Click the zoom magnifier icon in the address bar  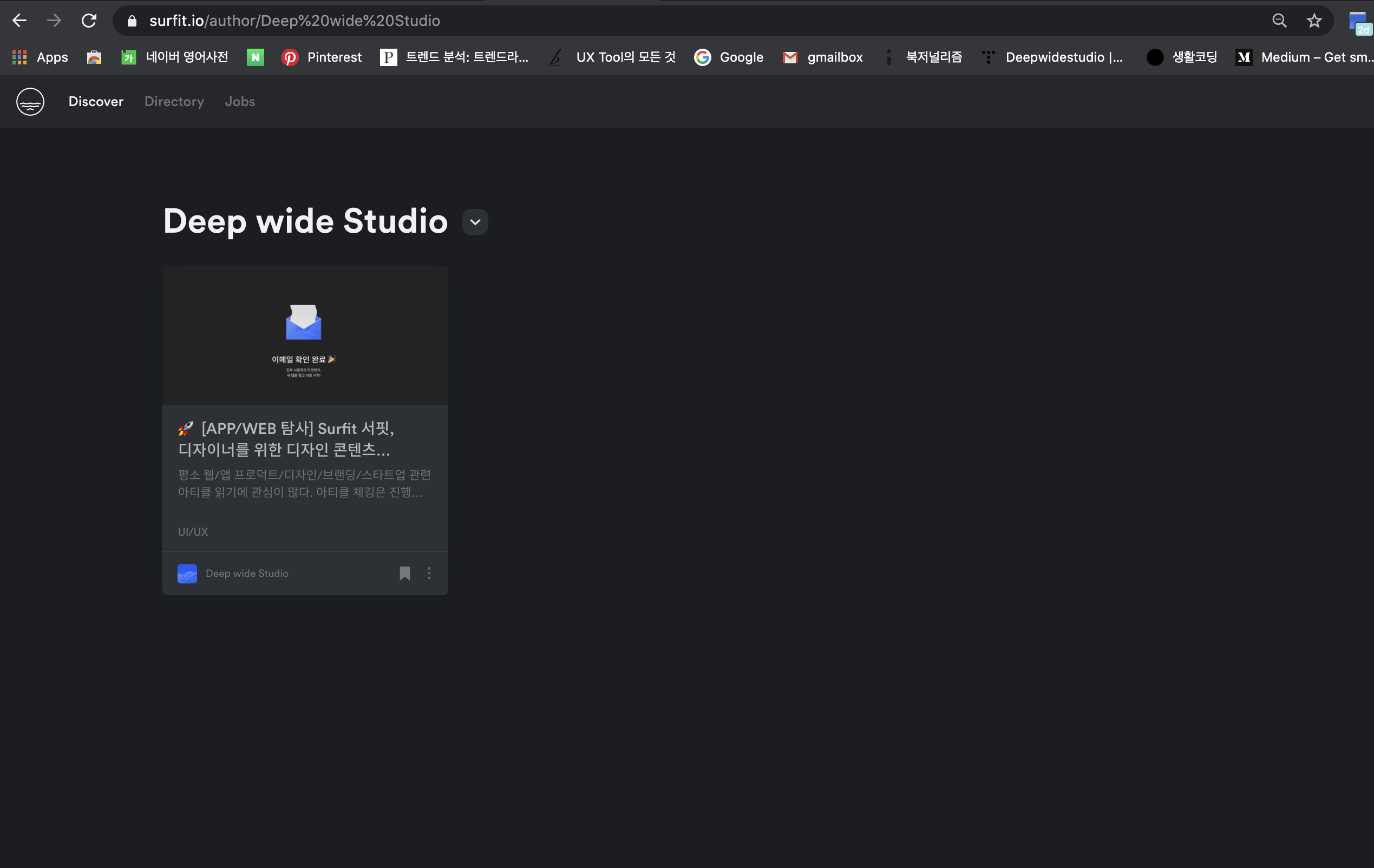click(1279, 21)
